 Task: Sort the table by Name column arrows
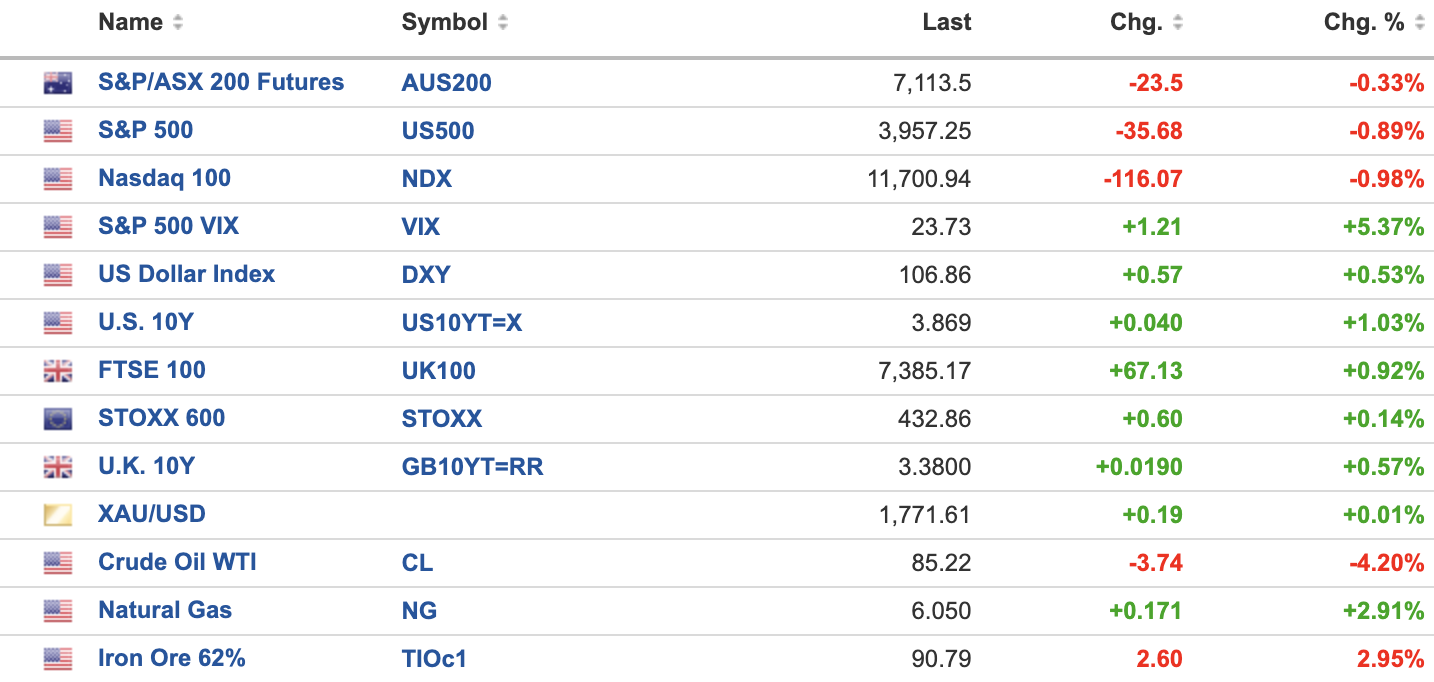pos(178,23)
